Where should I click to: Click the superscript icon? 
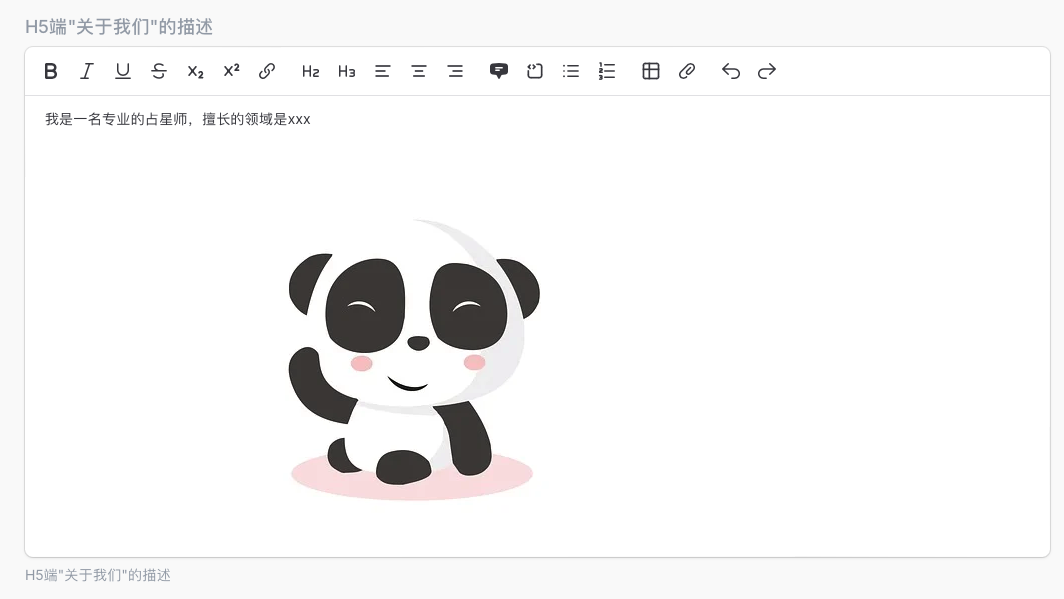coord(231,71)
